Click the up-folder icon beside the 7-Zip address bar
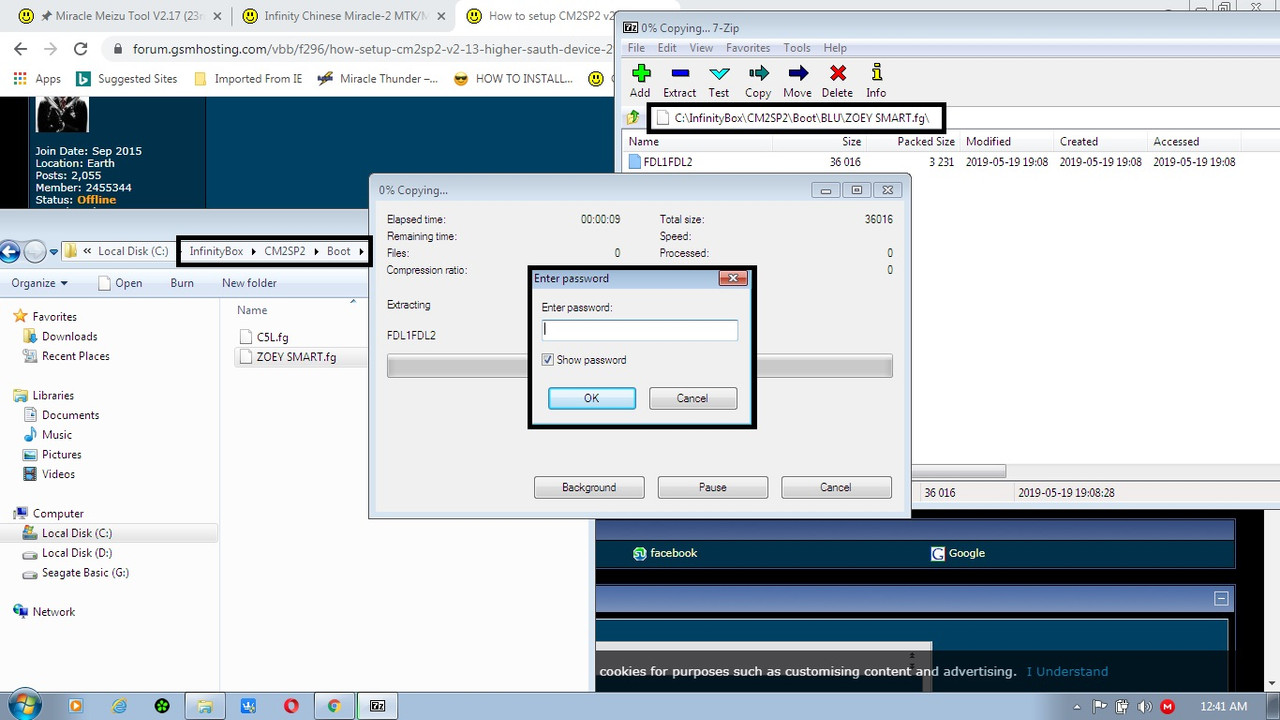This screenshot has height=720, width=1280. click(x=632, y=117)
